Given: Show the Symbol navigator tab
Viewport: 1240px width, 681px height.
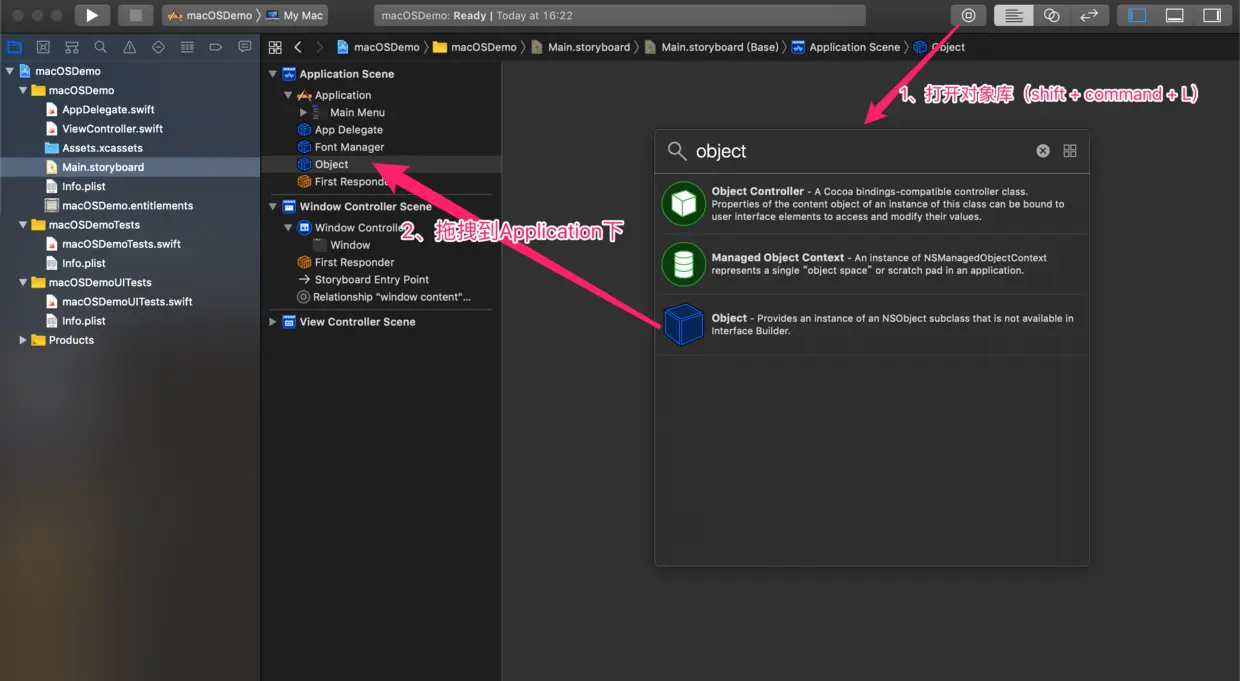Looking at the screenshot, I should [72, 47].
